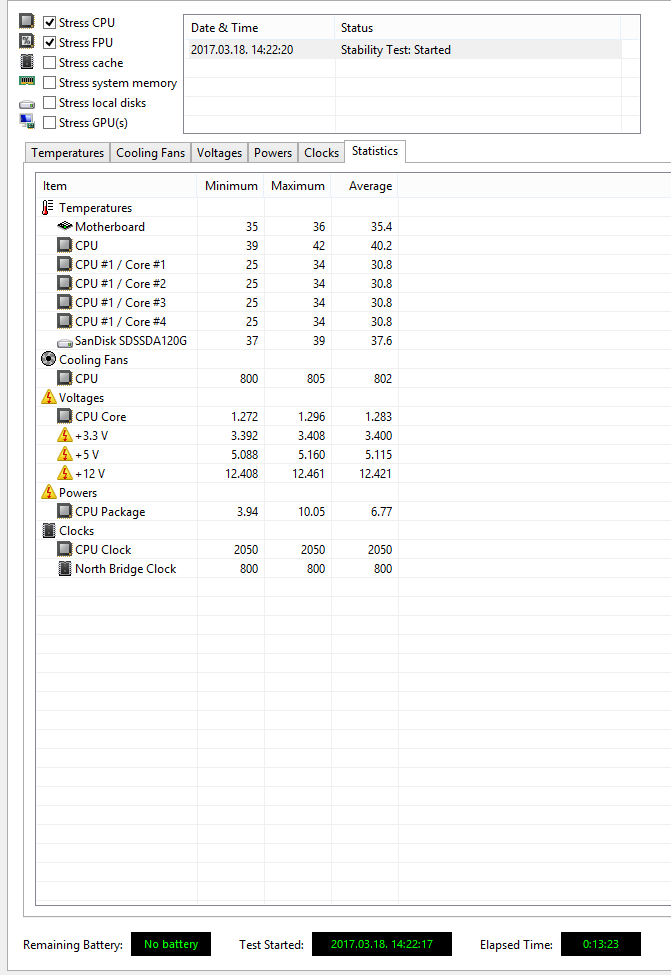The image size is (671, 975).
Task: Click the +12 V maximum value 12.461
Action: click(308, 474)
